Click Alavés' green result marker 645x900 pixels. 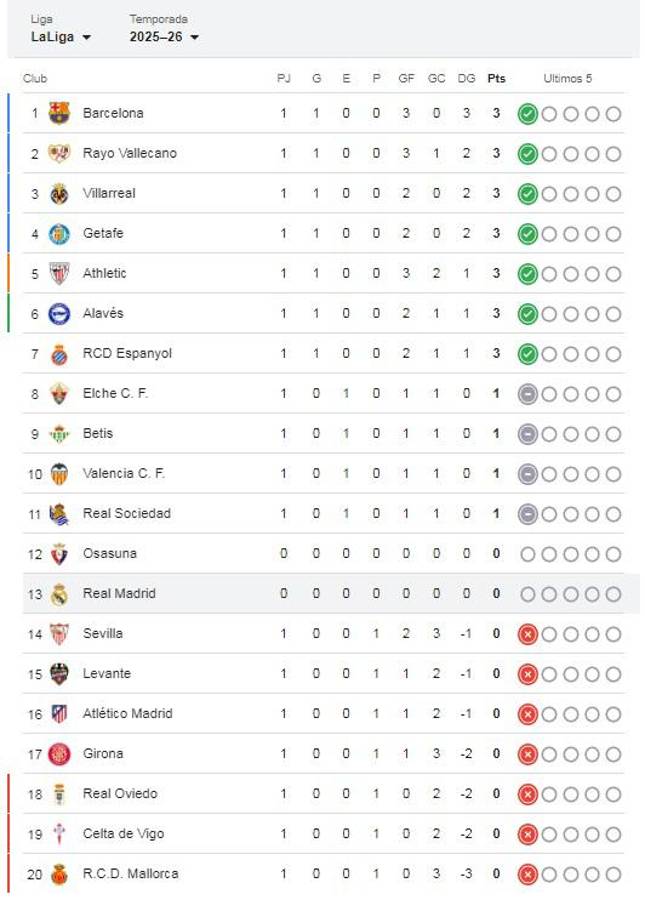pyautogui.click(x=529, y=313)
